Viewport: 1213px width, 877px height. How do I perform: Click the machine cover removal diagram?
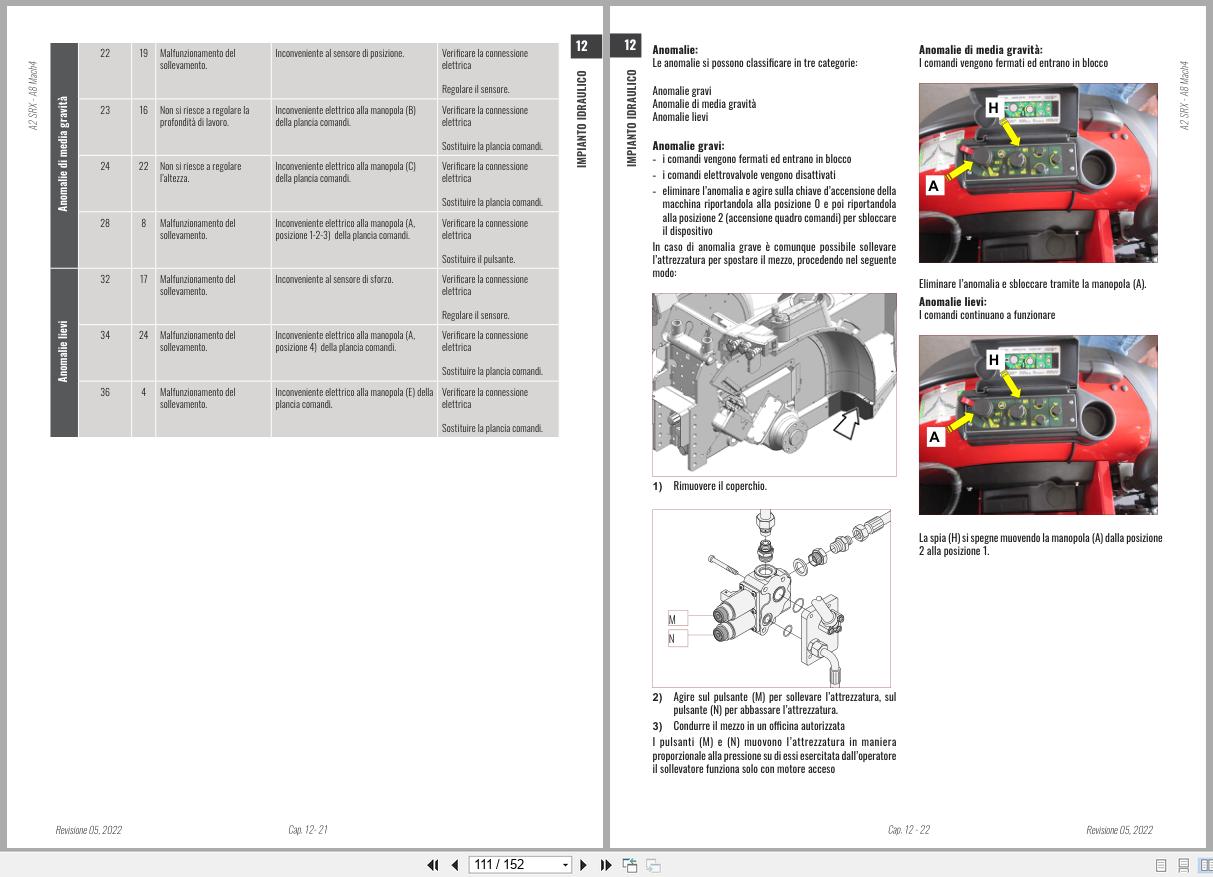[x=774, y=384]
